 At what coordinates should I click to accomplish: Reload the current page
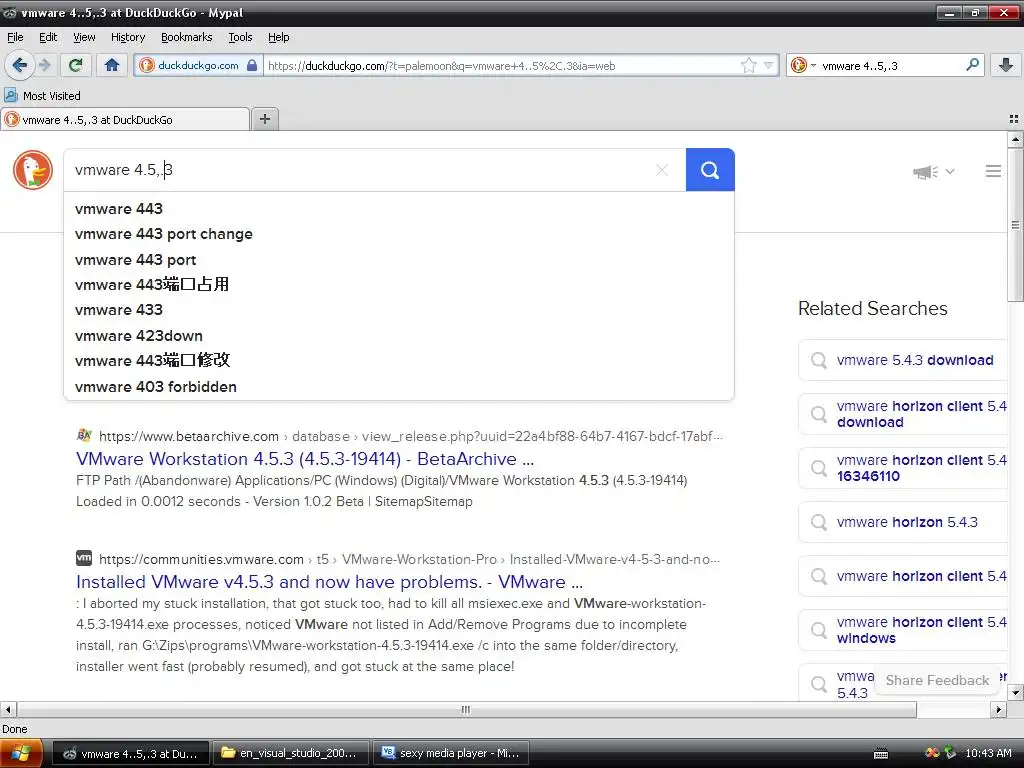click(75, 65)
